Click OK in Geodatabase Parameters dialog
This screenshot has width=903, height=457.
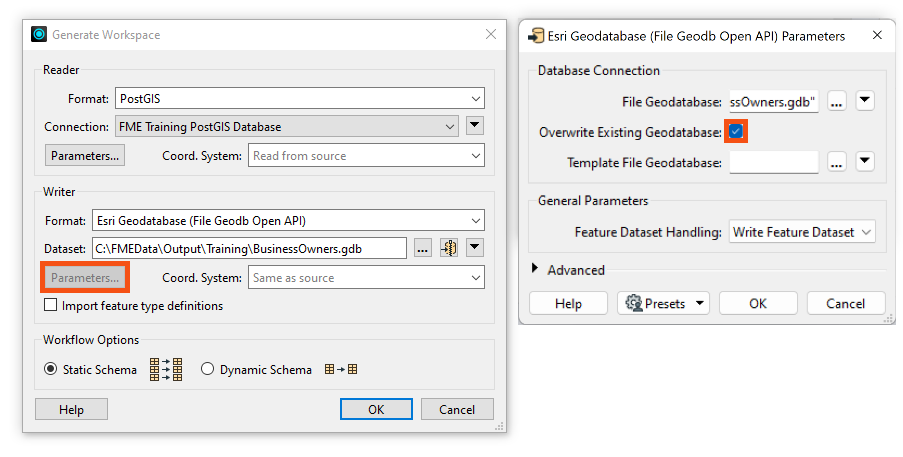point(758,303)
